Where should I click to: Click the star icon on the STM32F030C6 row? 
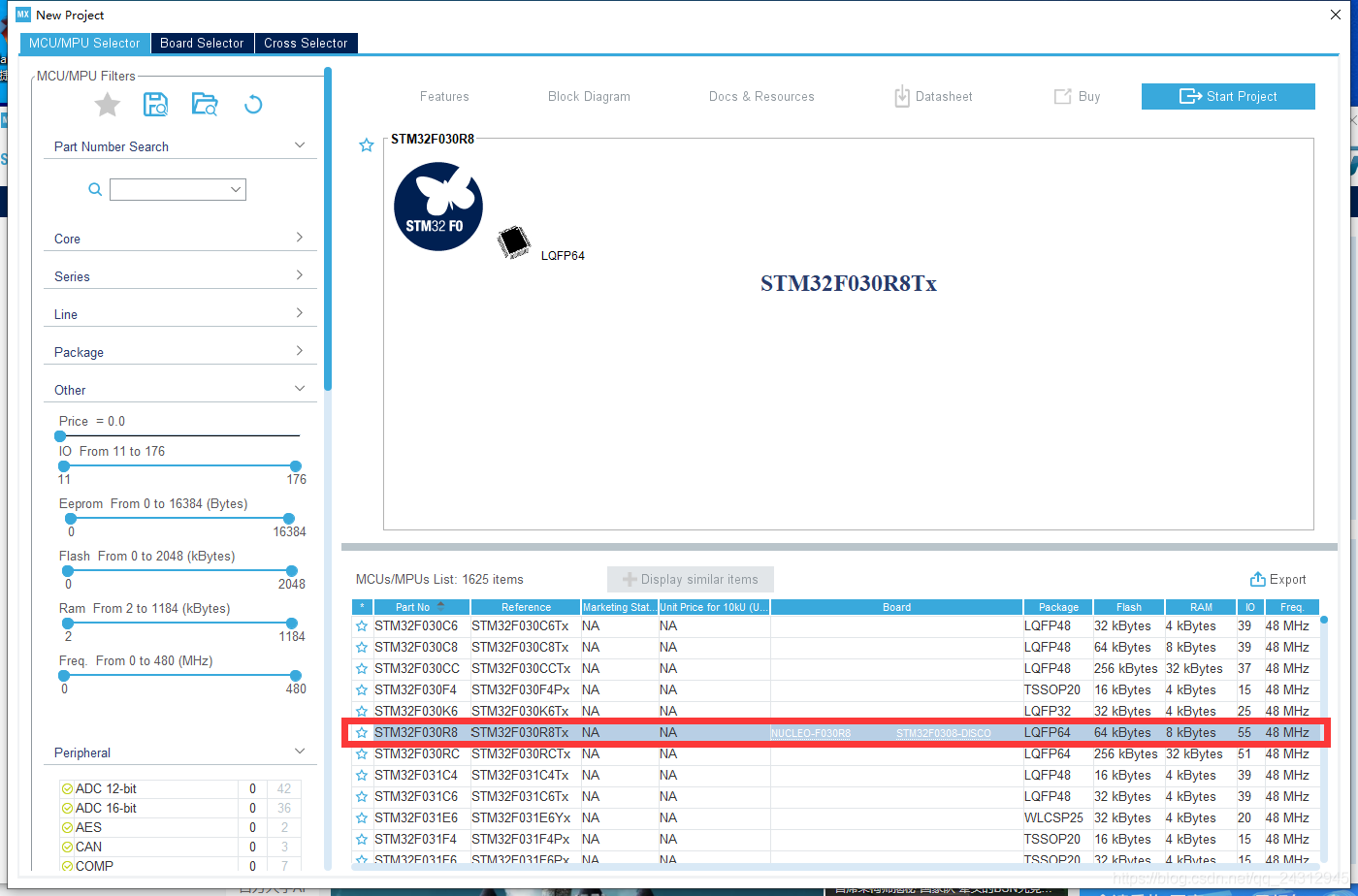pos(362,626)
